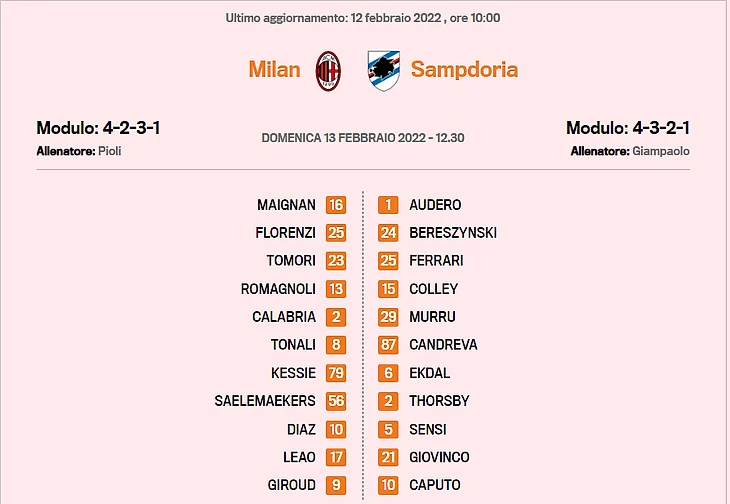Select the player name LEAO
Viewport: 730px width, 504px height.
click(299, 457)
